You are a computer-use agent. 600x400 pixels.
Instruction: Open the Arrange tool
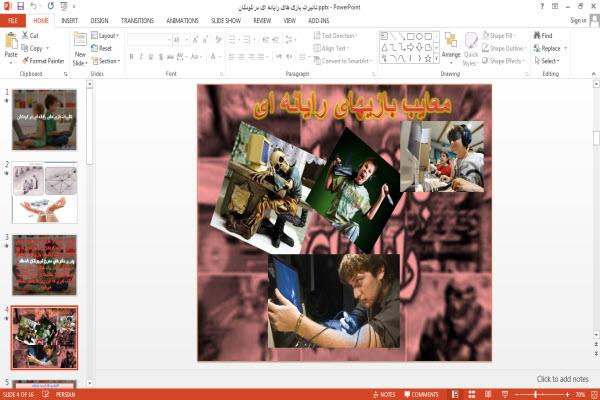(451, 49)
